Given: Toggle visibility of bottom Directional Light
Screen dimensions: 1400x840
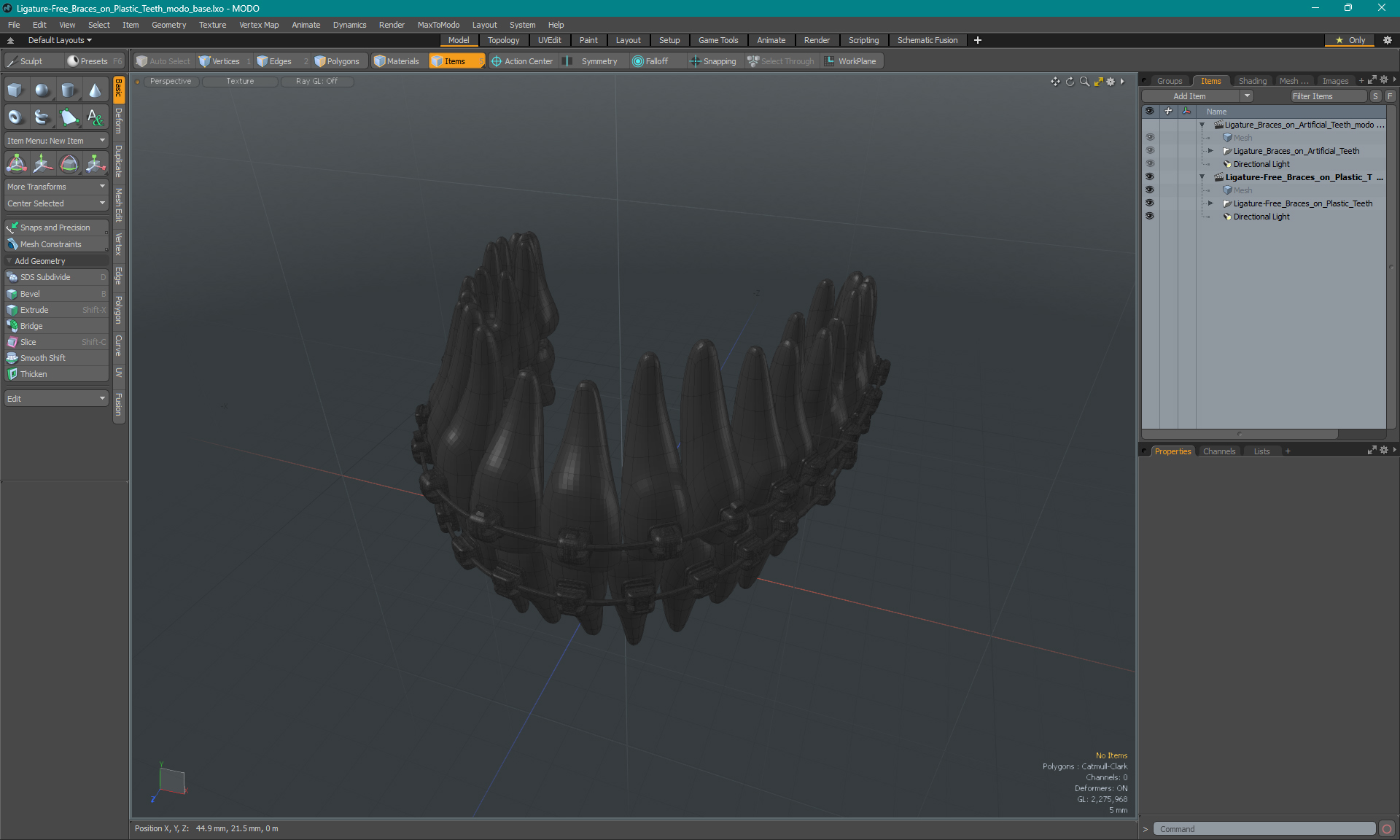Looking at the screenshot, I should pyautogui.click(x=1149, y=217).
